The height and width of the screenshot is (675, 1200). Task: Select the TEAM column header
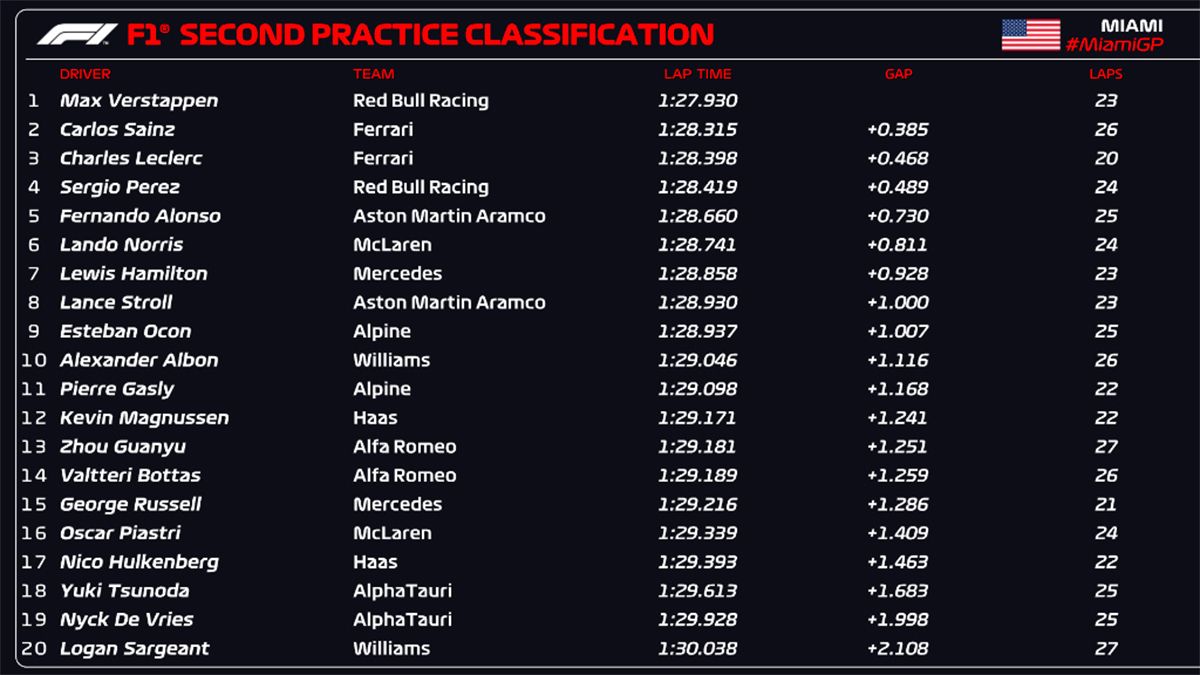(373, 74)
